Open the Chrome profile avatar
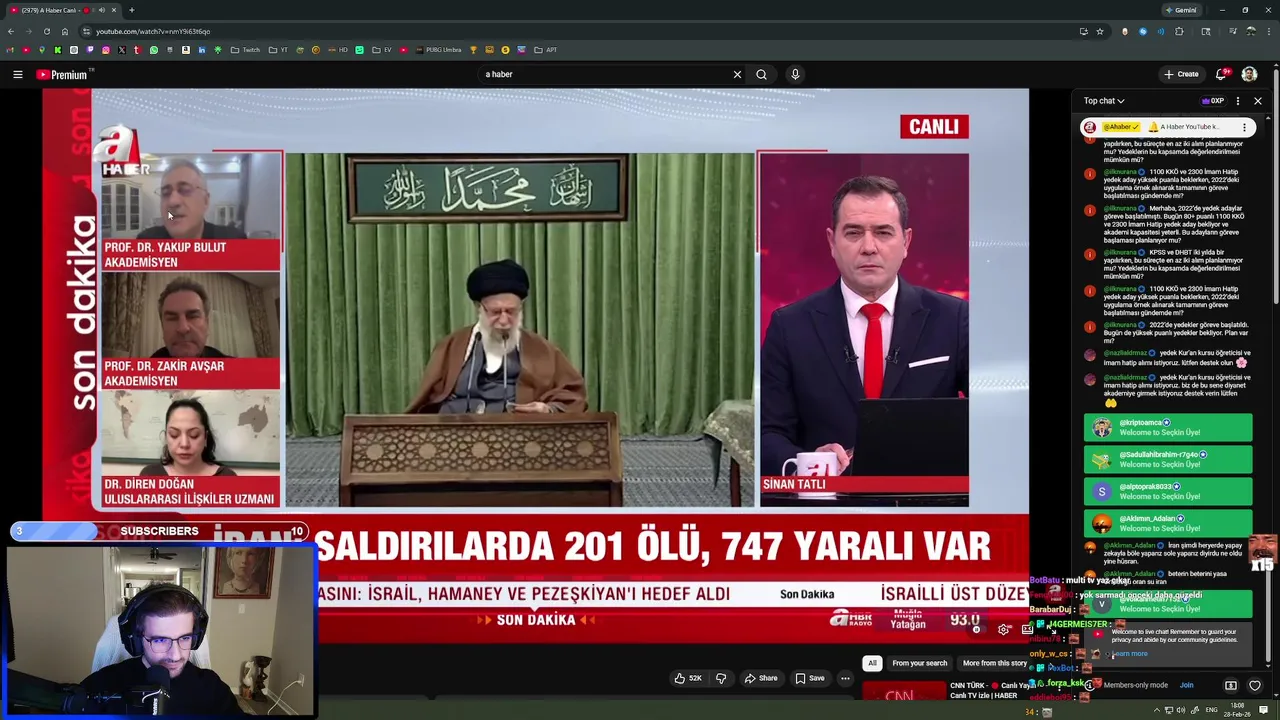Screen dimensions: 1280x720 tap(1251, 31)
